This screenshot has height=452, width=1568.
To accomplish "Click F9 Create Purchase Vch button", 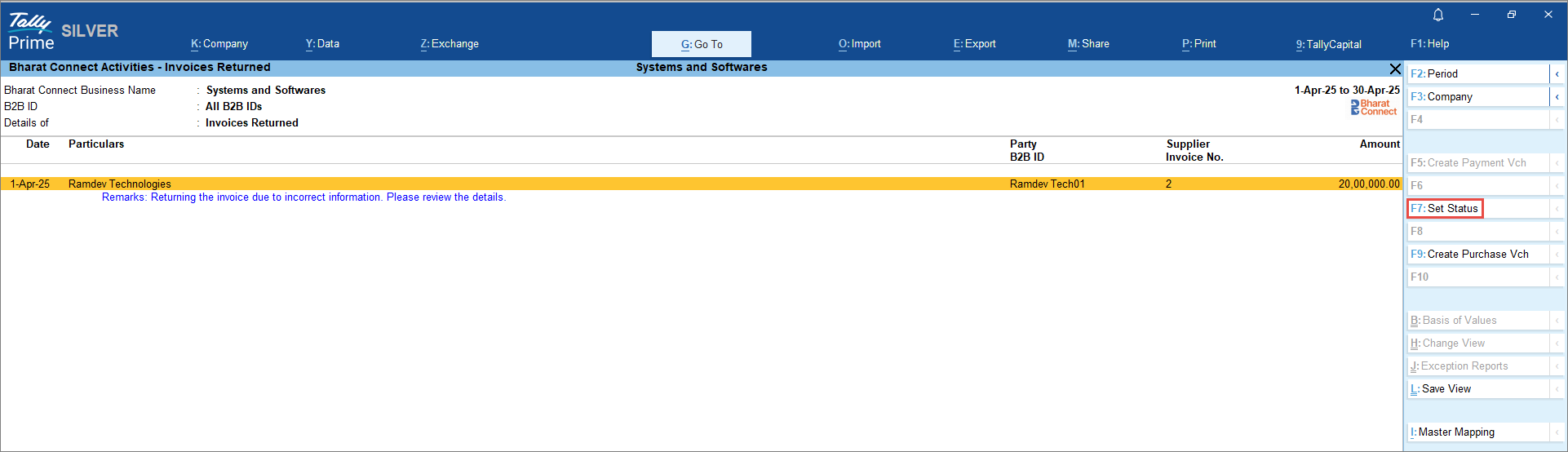I will point(1477,255).
